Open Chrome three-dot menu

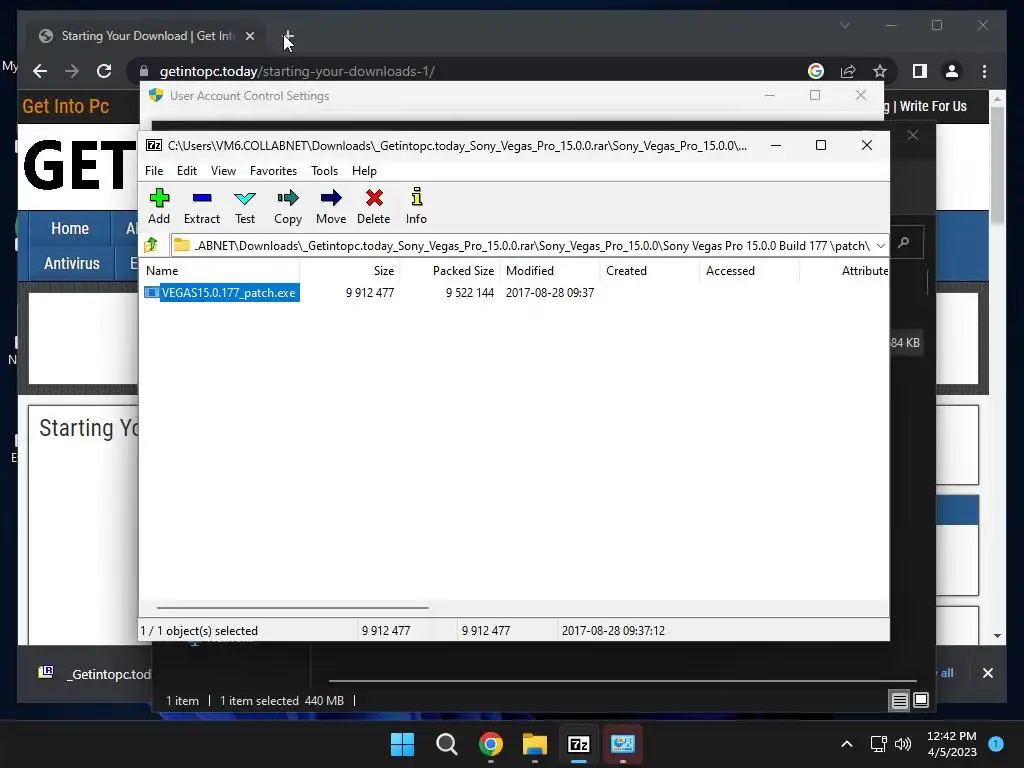[x=984, y=71]
